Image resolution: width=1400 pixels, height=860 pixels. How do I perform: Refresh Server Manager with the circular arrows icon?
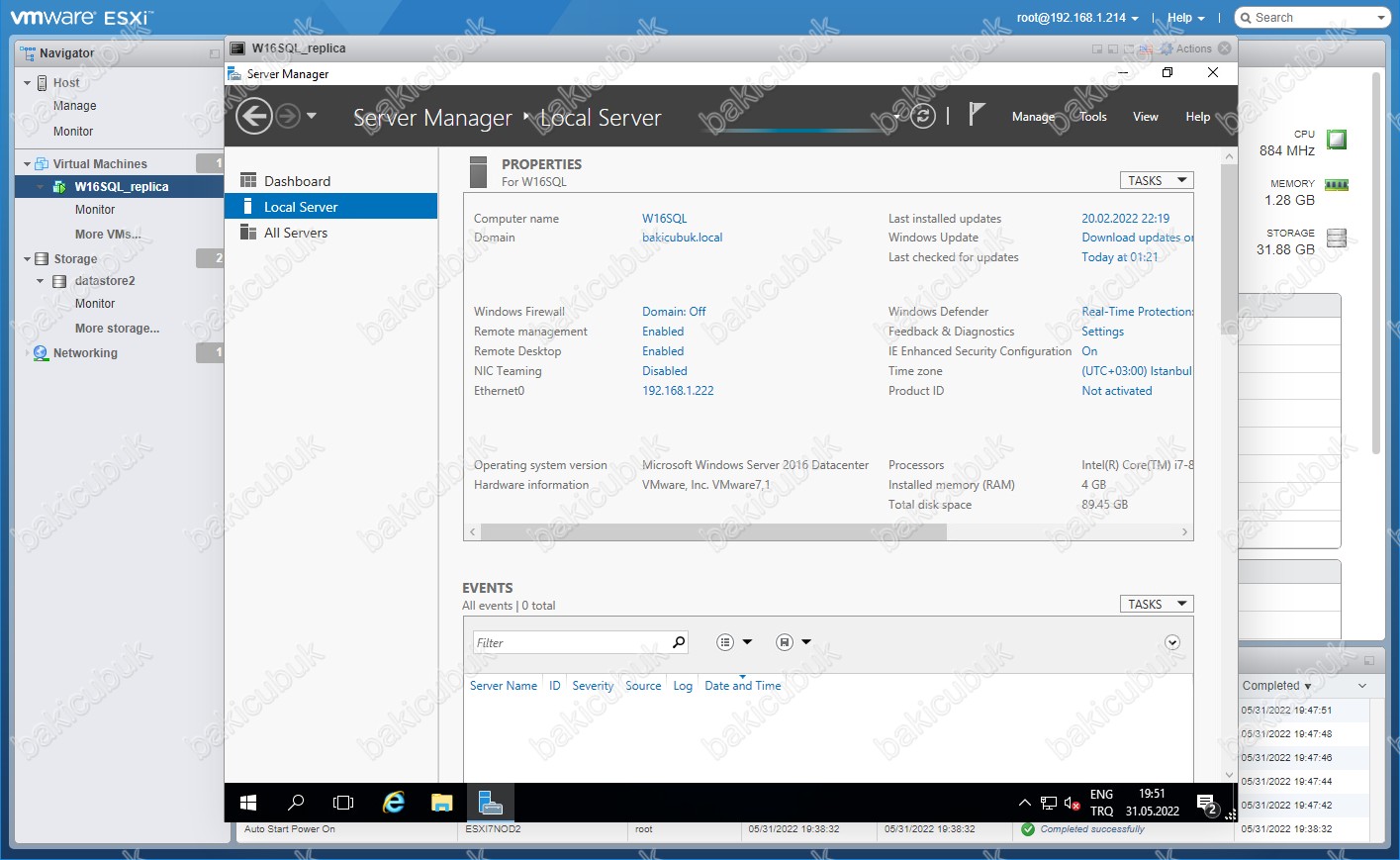click(x=923, y=116)
